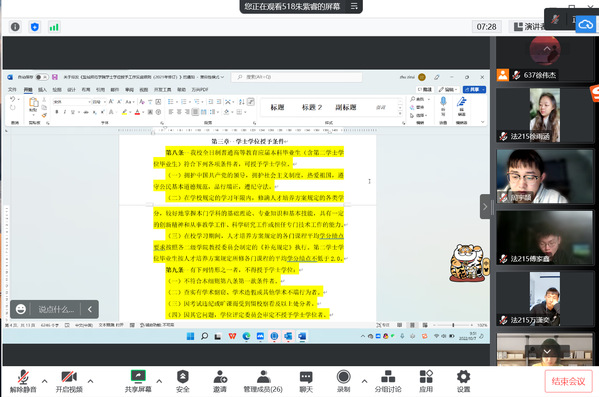The height and width of the screenshot is (397, 599).
Task: Open the 应用 apps panel
Action: 426,381
